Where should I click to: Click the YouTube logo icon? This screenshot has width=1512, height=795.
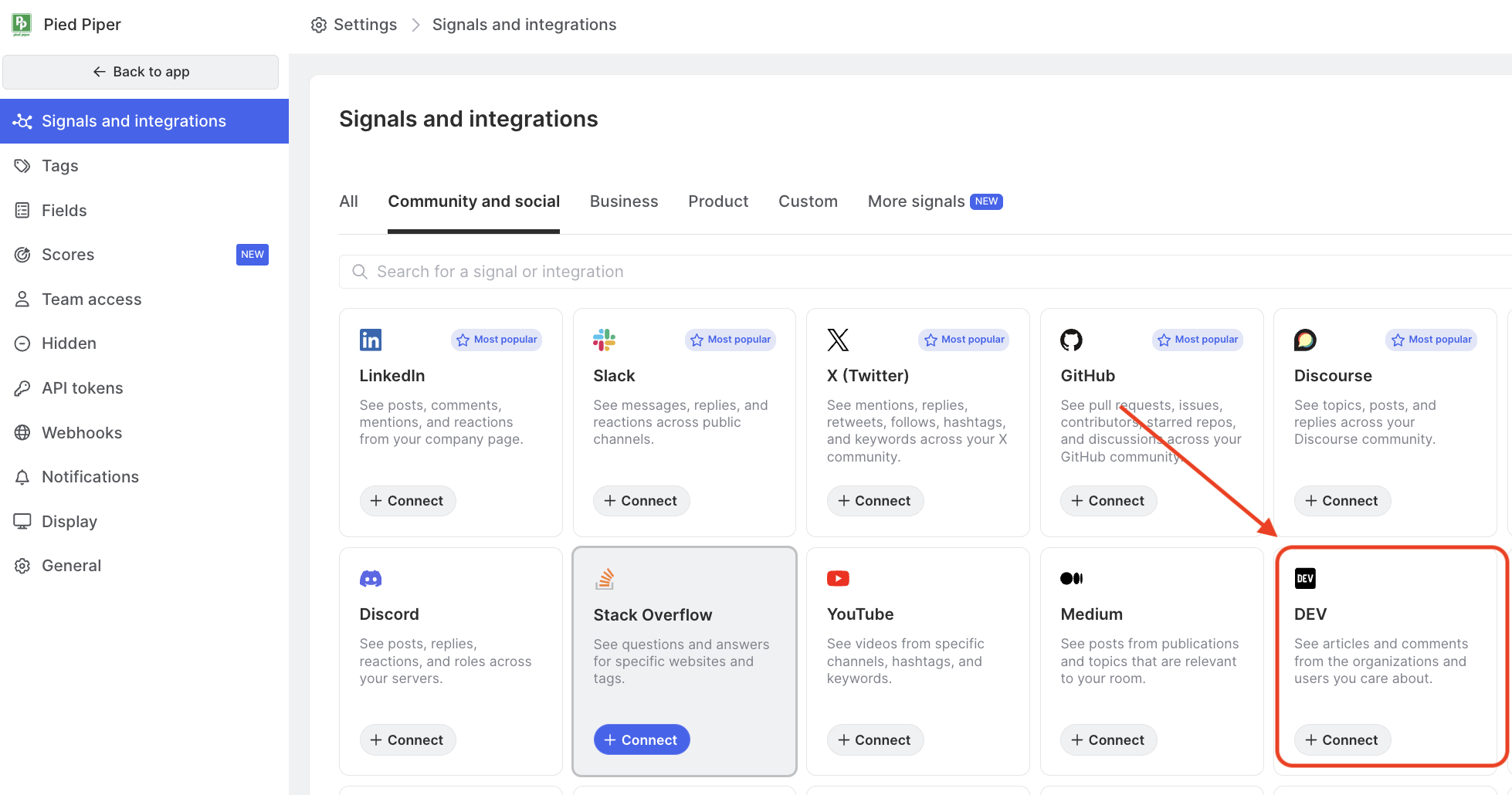[838, 578]
